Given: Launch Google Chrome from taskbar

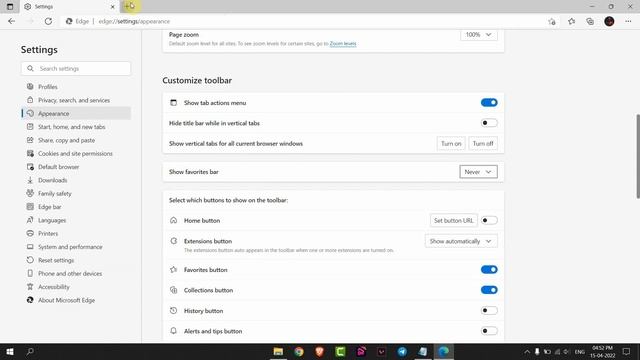Looking at the screenshot, I should [299, 351].
